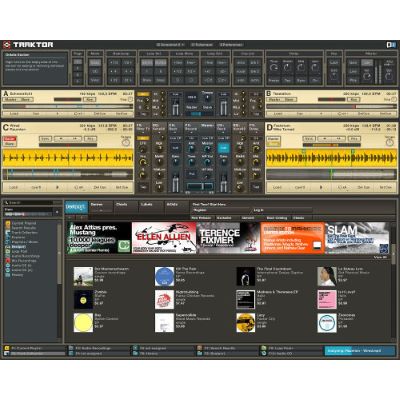400x400 pixels.
Task: Click the Tempo knob on Deck C
Action: click(x=126, y=143)
